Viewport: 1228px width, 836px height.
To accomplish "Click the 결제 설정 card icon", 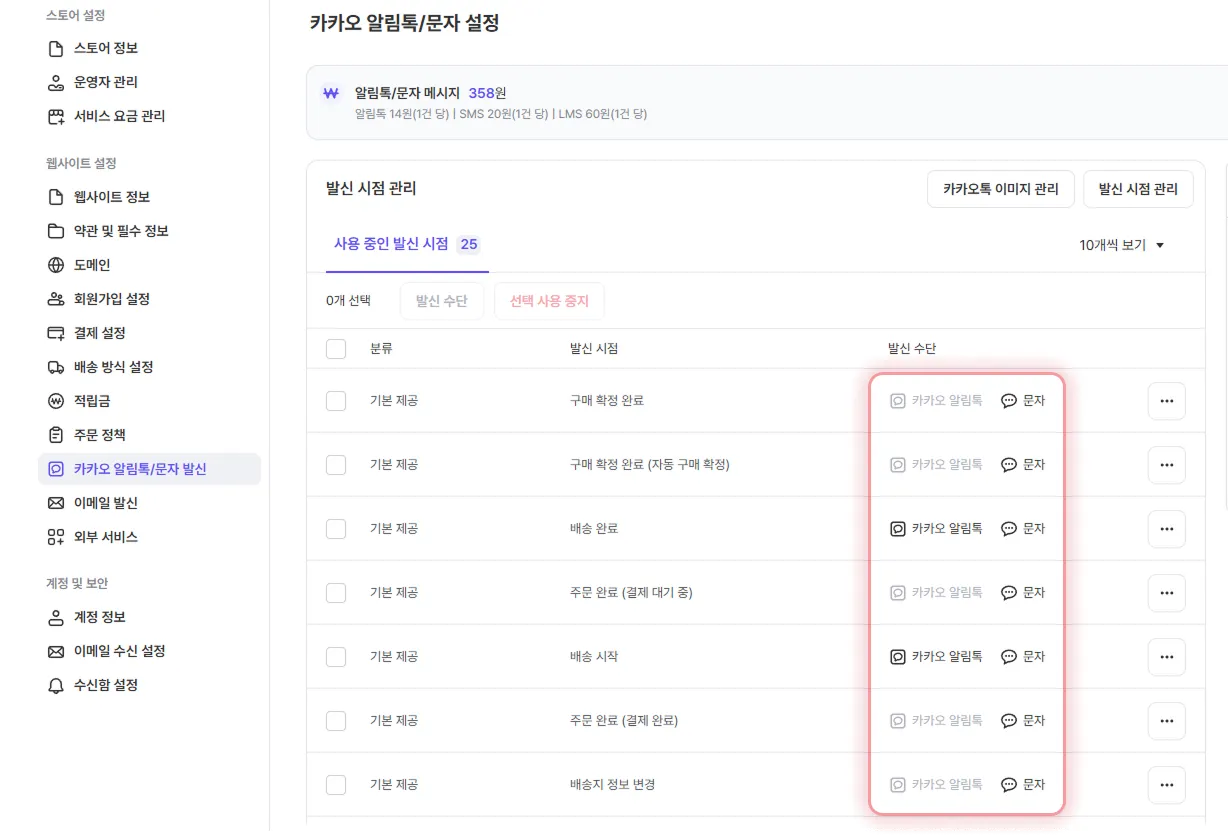I will (x=56, y=333).
